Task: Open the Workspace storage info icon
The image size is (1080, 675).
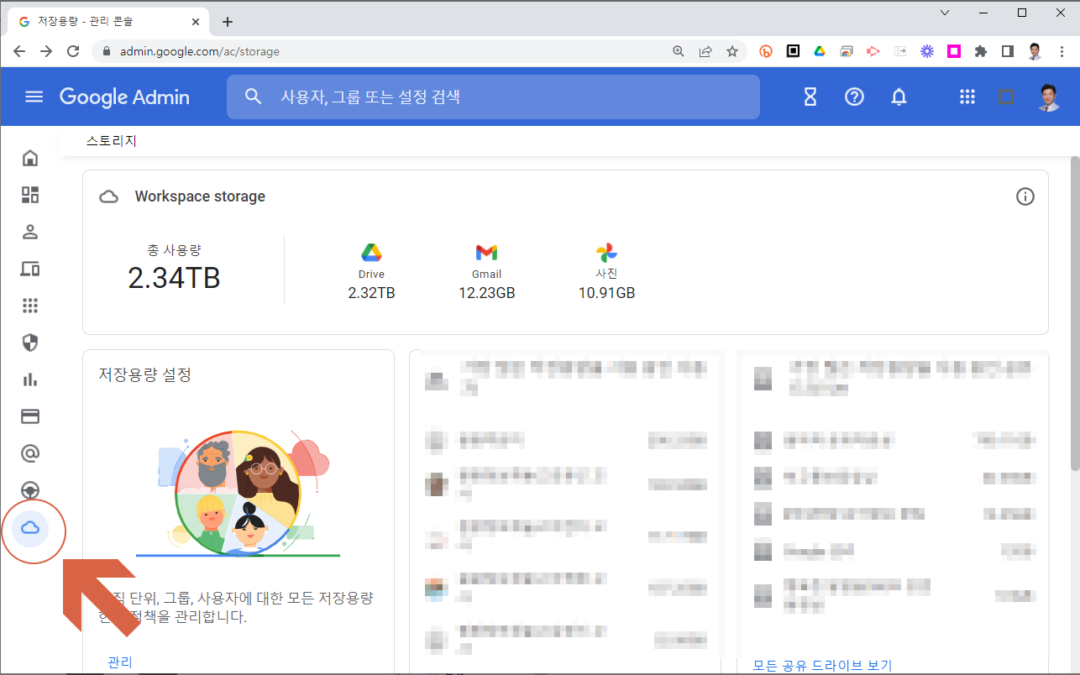Action: pyautogui.click(x=1025, y=197)
